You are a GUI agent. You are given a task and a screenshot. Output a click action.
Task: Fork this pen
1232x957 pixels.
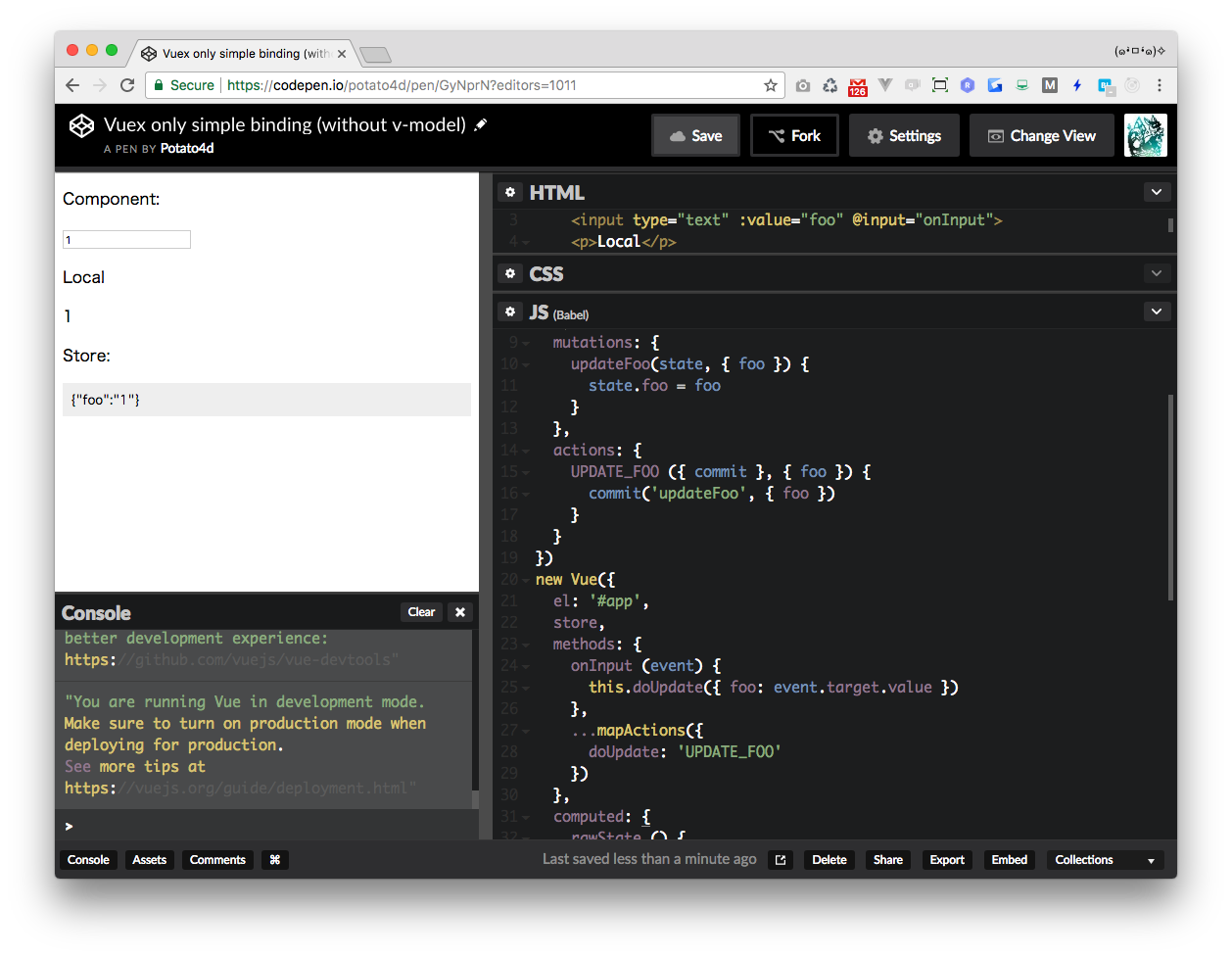(794, 136)
